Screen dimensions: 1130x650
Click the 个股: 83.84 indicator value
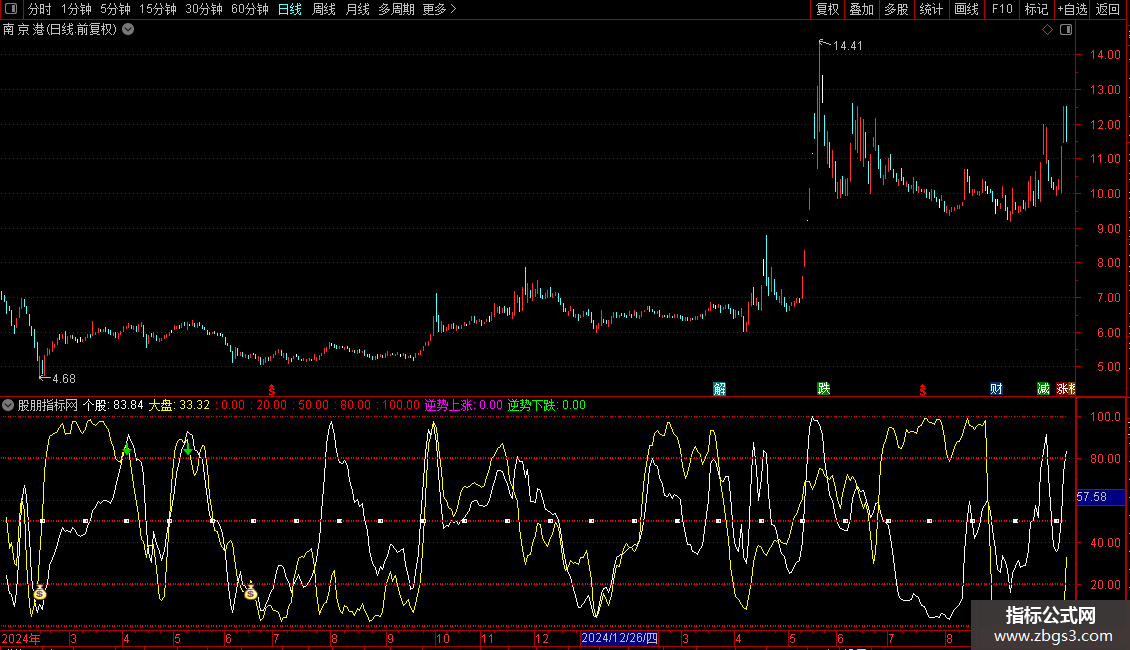pyautogui.click(x=113, y=405)
